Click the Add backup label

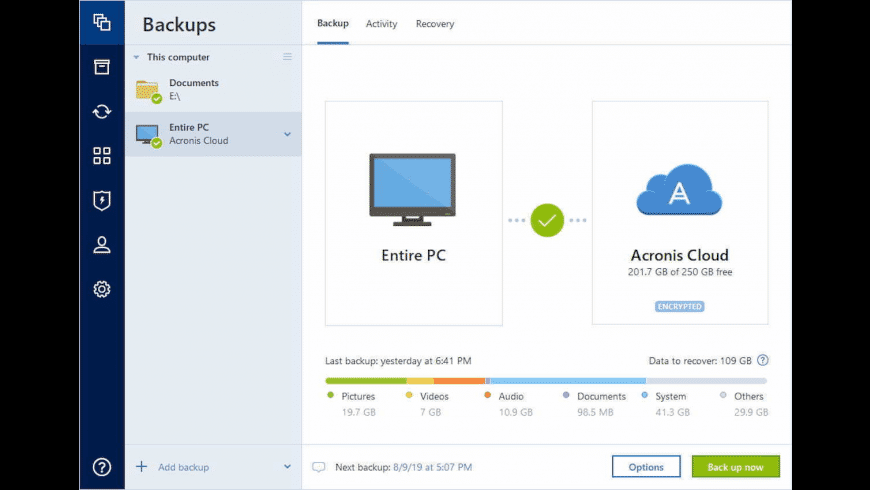click(184, 467)
